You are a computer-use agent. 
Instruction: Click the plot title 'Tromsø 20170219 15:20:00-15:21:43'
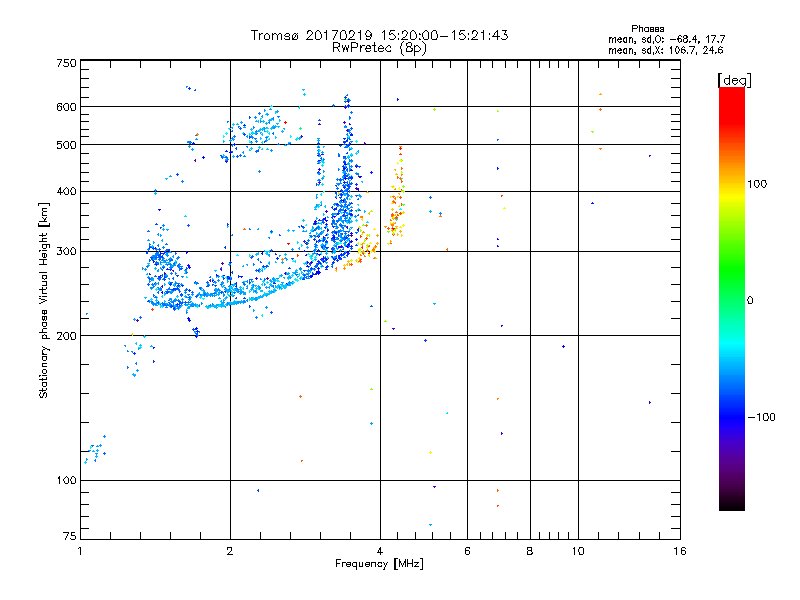click(379, 35)
